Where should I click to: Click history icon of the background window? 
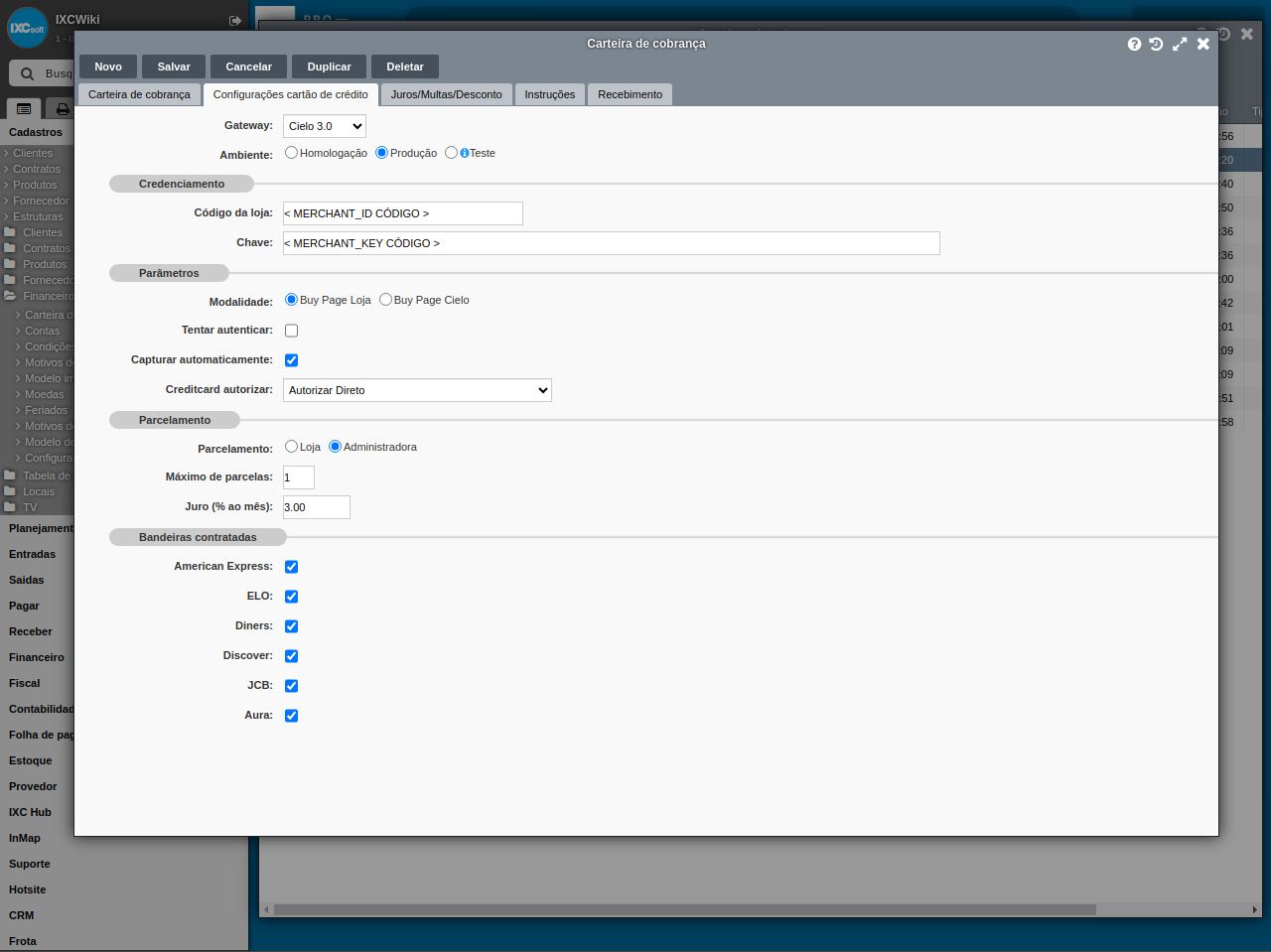1223,34
